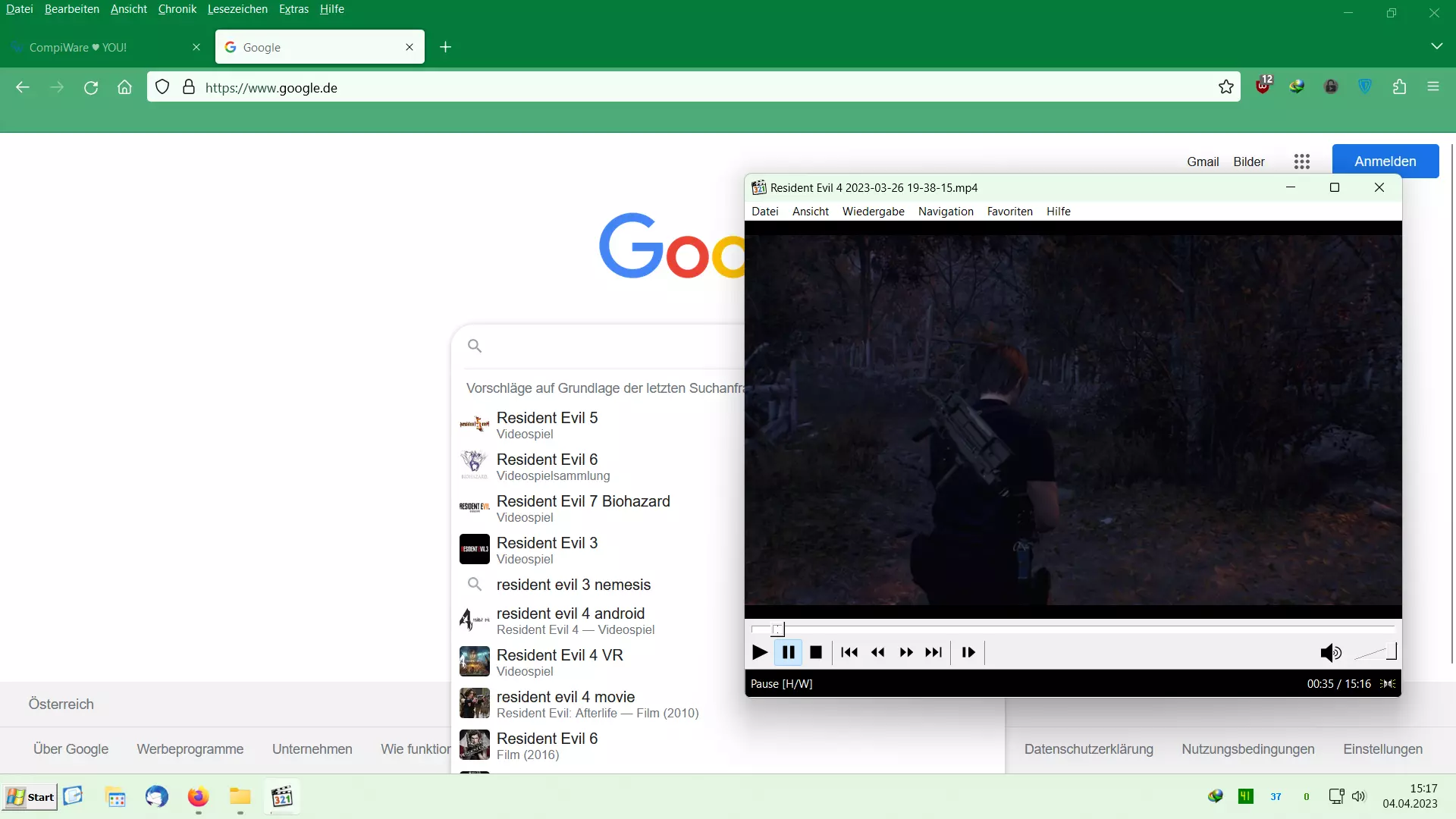Open Thunderbird from taskbar

click(156, 796)
